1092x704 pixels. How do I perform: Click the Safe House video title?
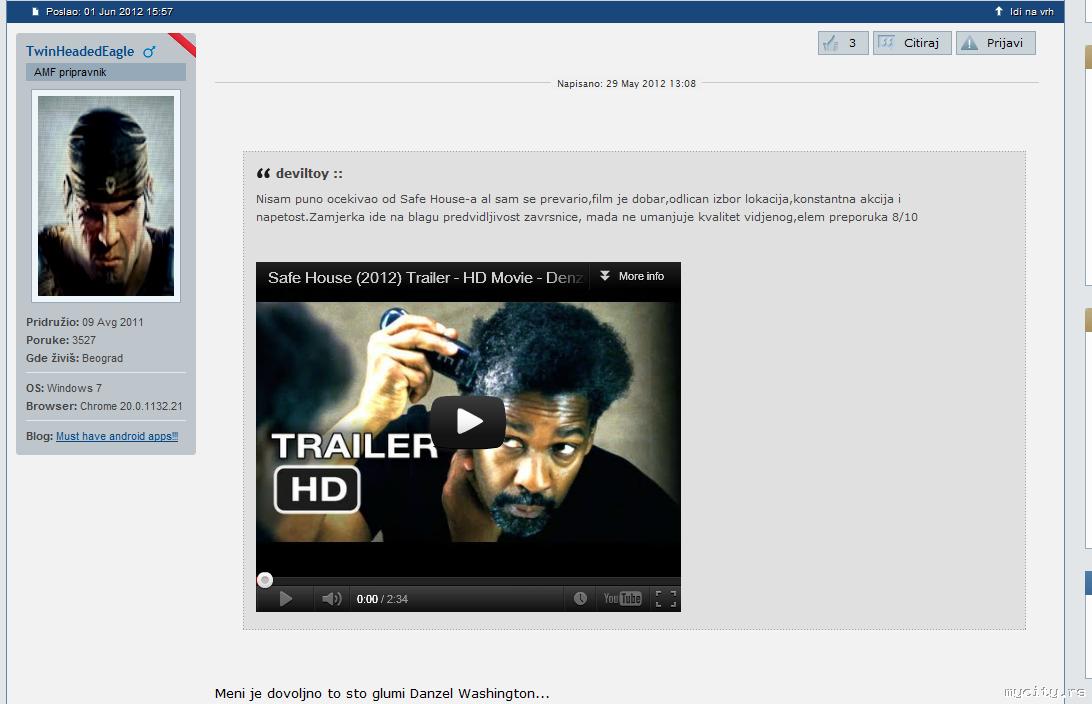point(426,278)
